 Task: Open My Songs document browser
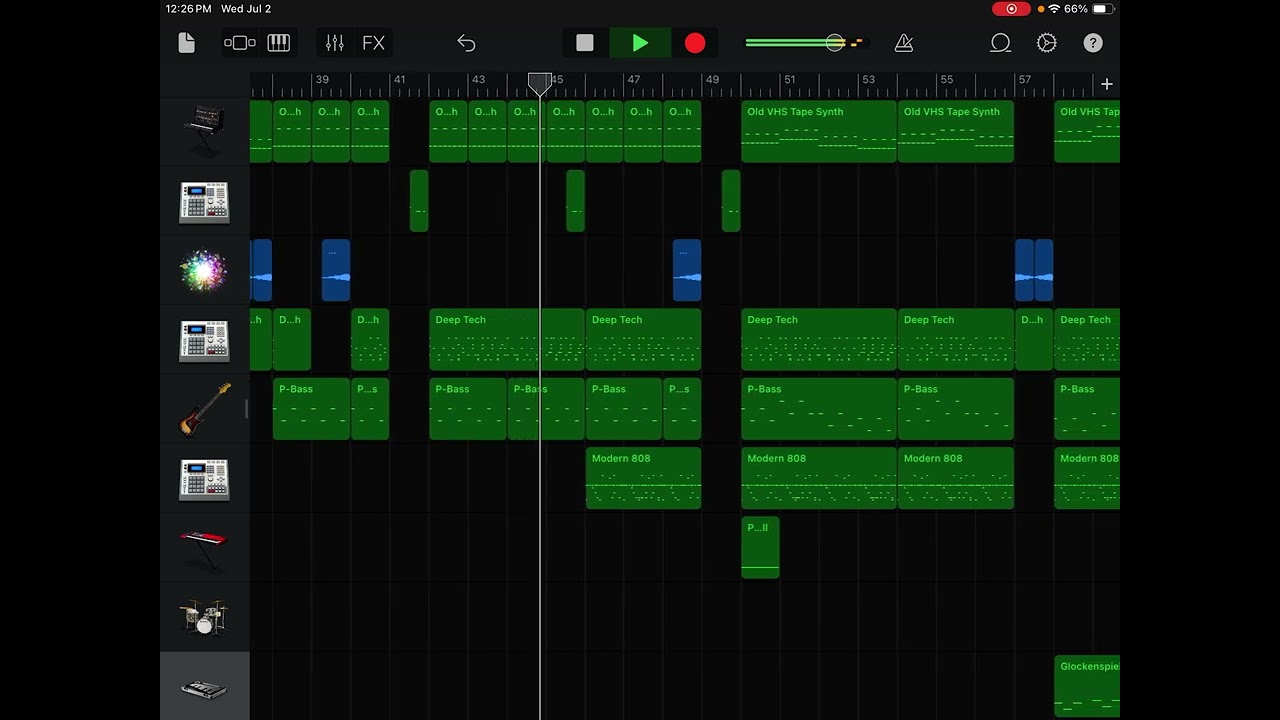(186, 43)
